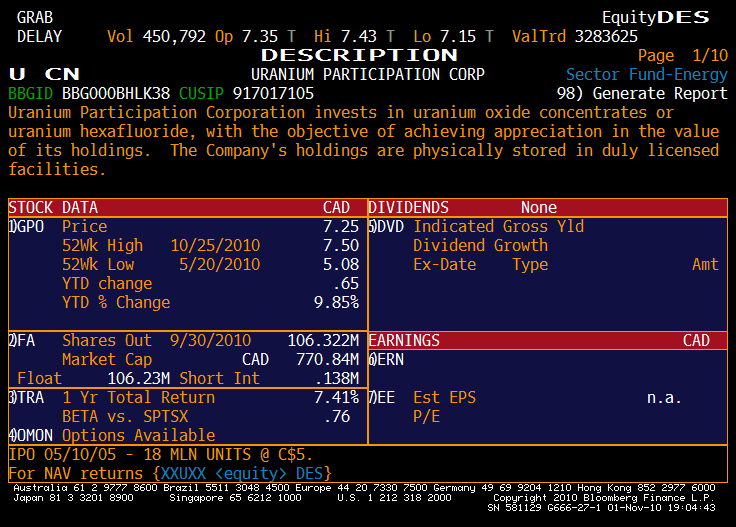Click the URANIUM PARTICIPATION CORP title
Viewport: 736px width, 527px height.
[368, 74]
